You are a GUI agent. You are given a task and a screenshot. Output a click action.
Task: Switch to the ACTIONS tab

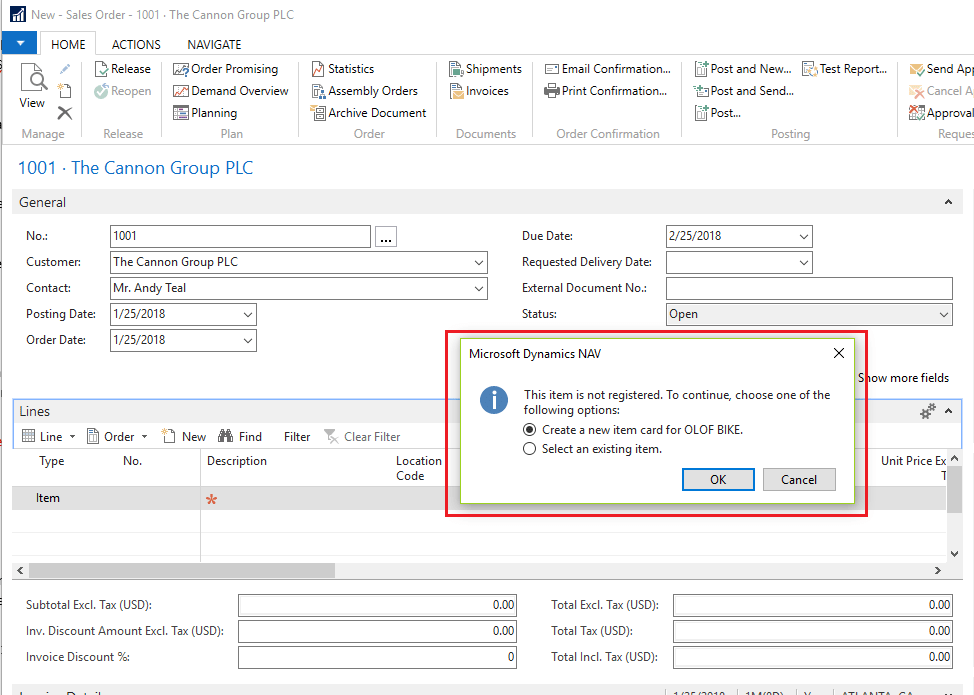pos(136,45)
